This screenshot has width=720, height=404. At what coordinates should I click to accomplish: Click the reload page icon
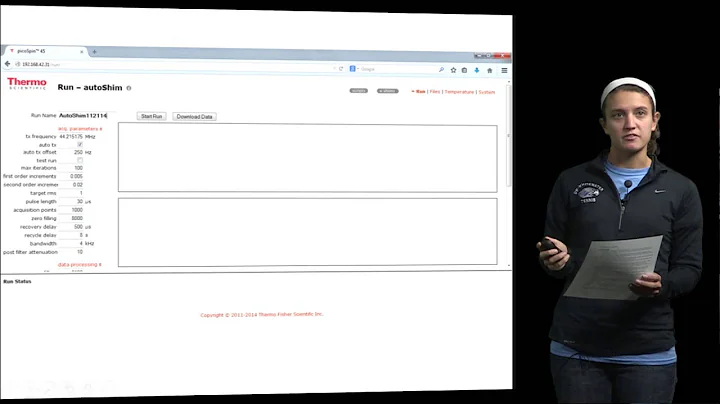341,68
